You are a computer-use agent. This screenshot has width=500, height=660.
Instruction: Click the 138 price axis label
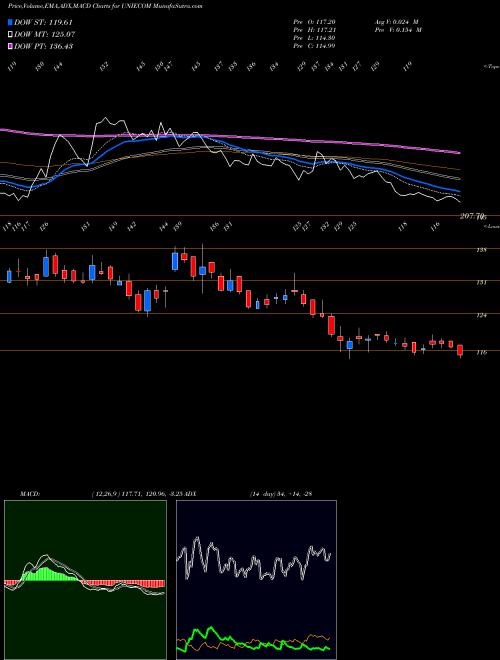pyautogui.click(x=481, y=250)
